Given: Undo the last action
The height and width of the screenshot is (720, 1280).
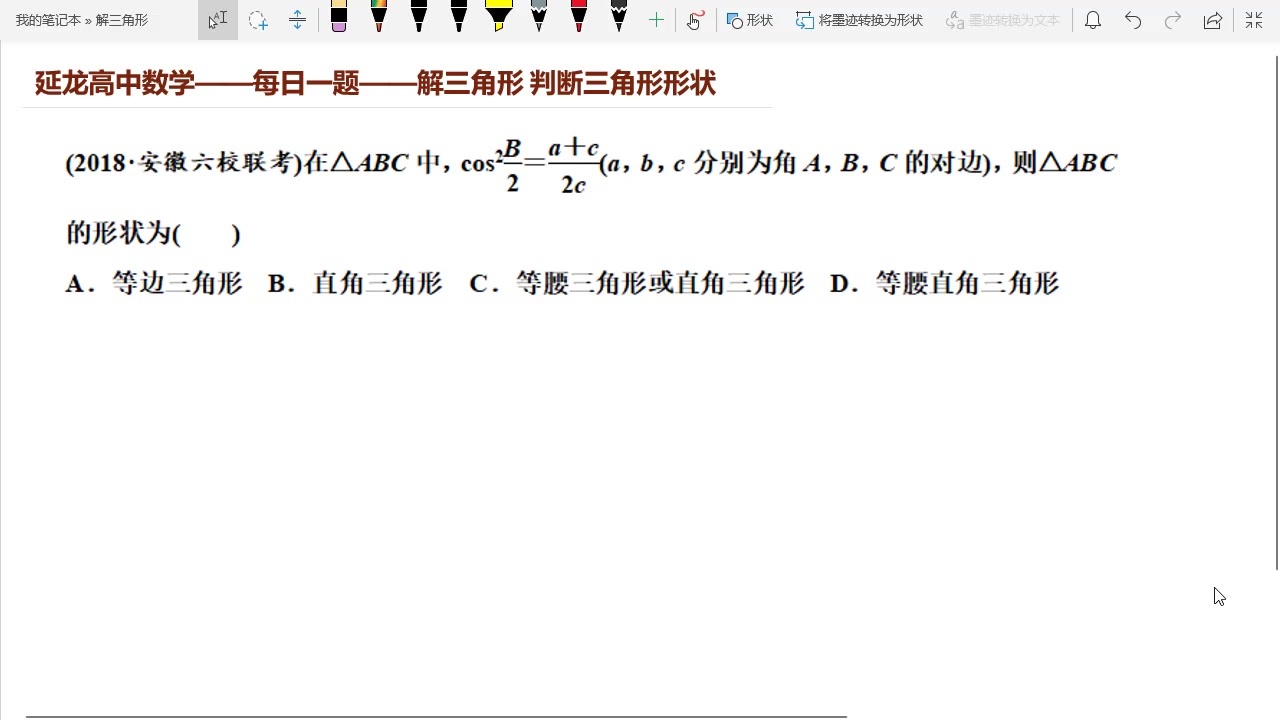Looking at the screenshot, I should pos(1133,20).
